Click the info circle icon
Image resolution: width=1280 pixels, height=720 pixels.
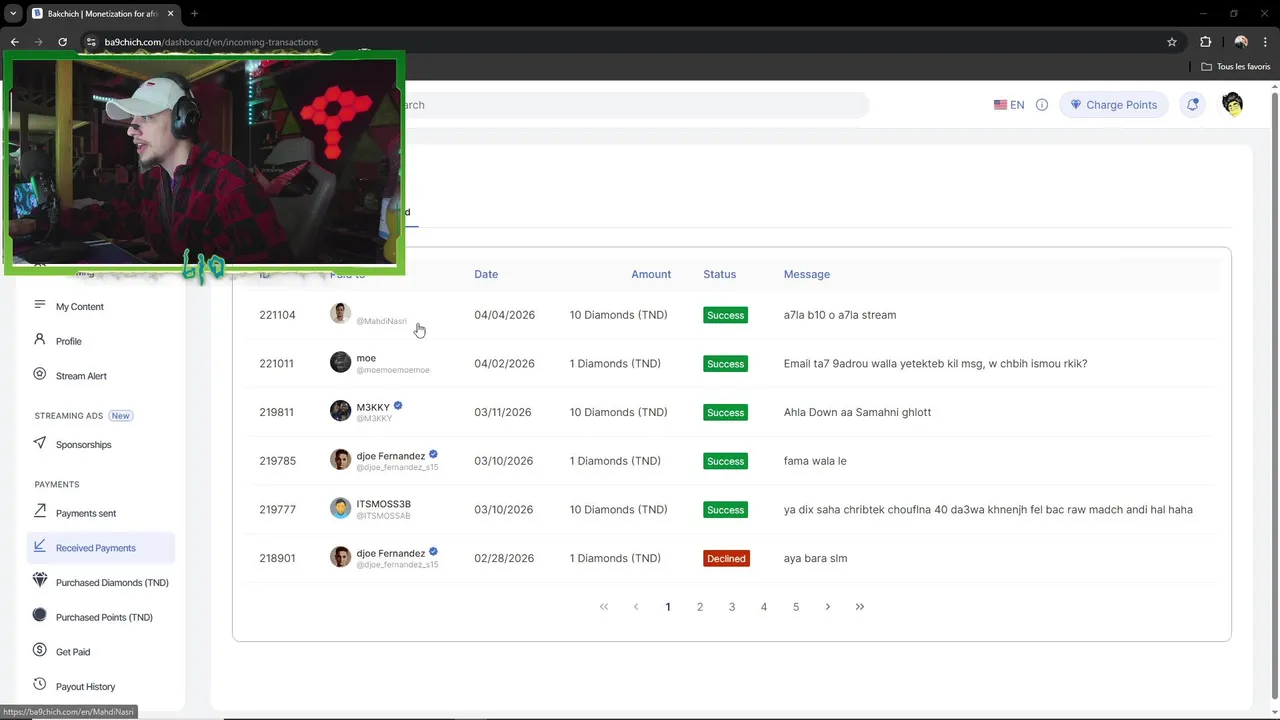(x=1042, y=105)
